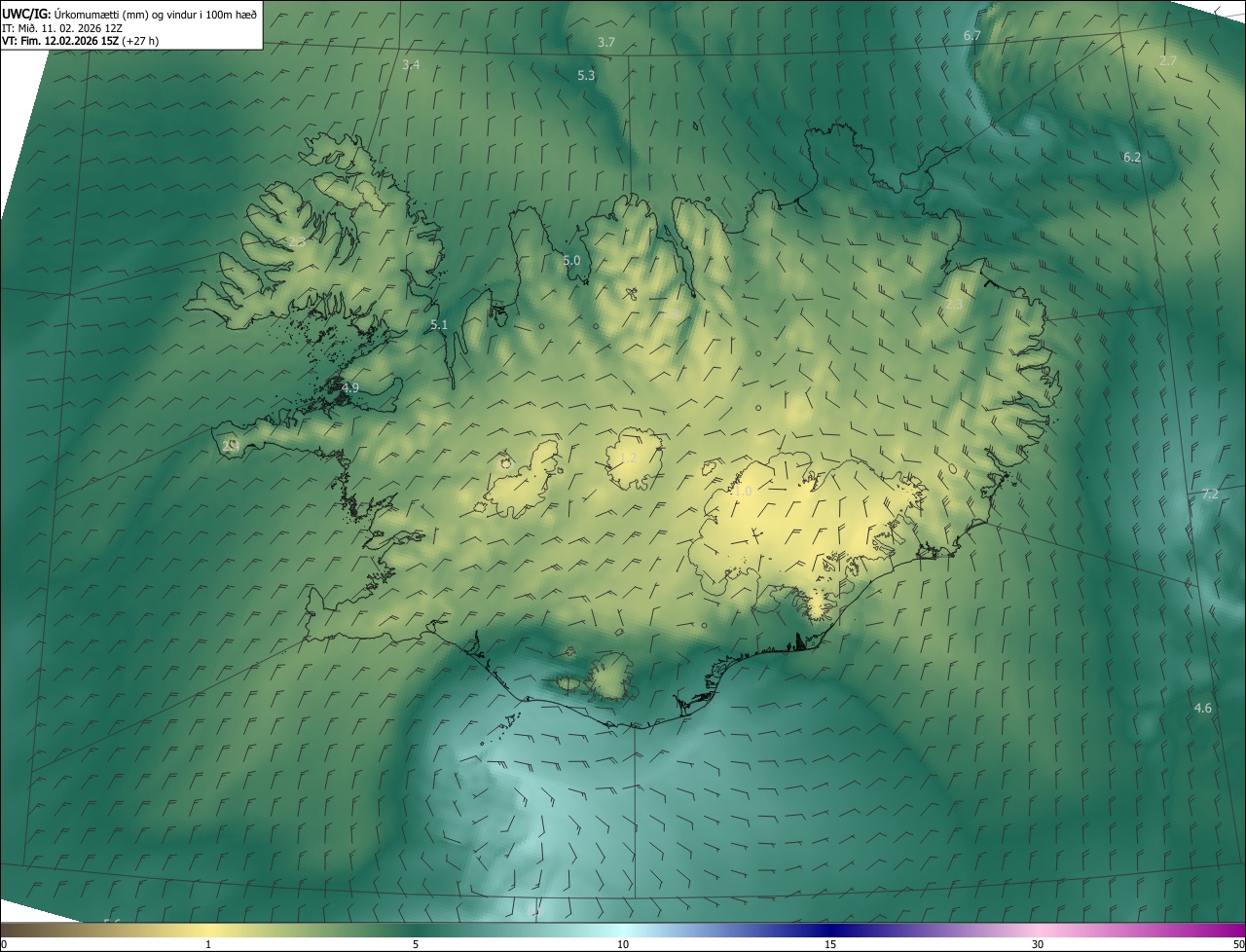
Task: Click the "2.3" label over the Westfjords peninsula
Action: 296,241
